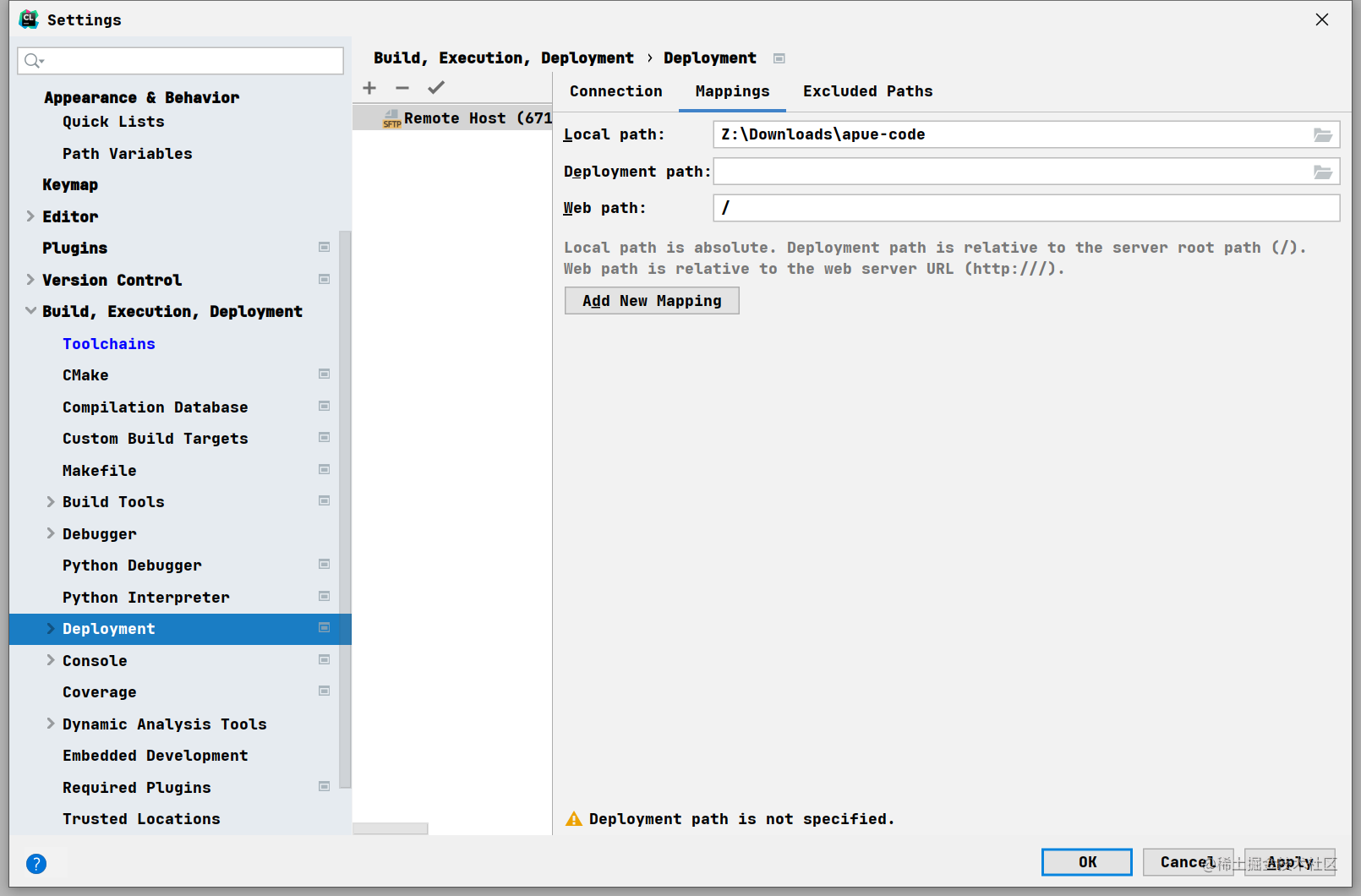Open Path Variables settings
The image size is (1361, 896).
128,154
